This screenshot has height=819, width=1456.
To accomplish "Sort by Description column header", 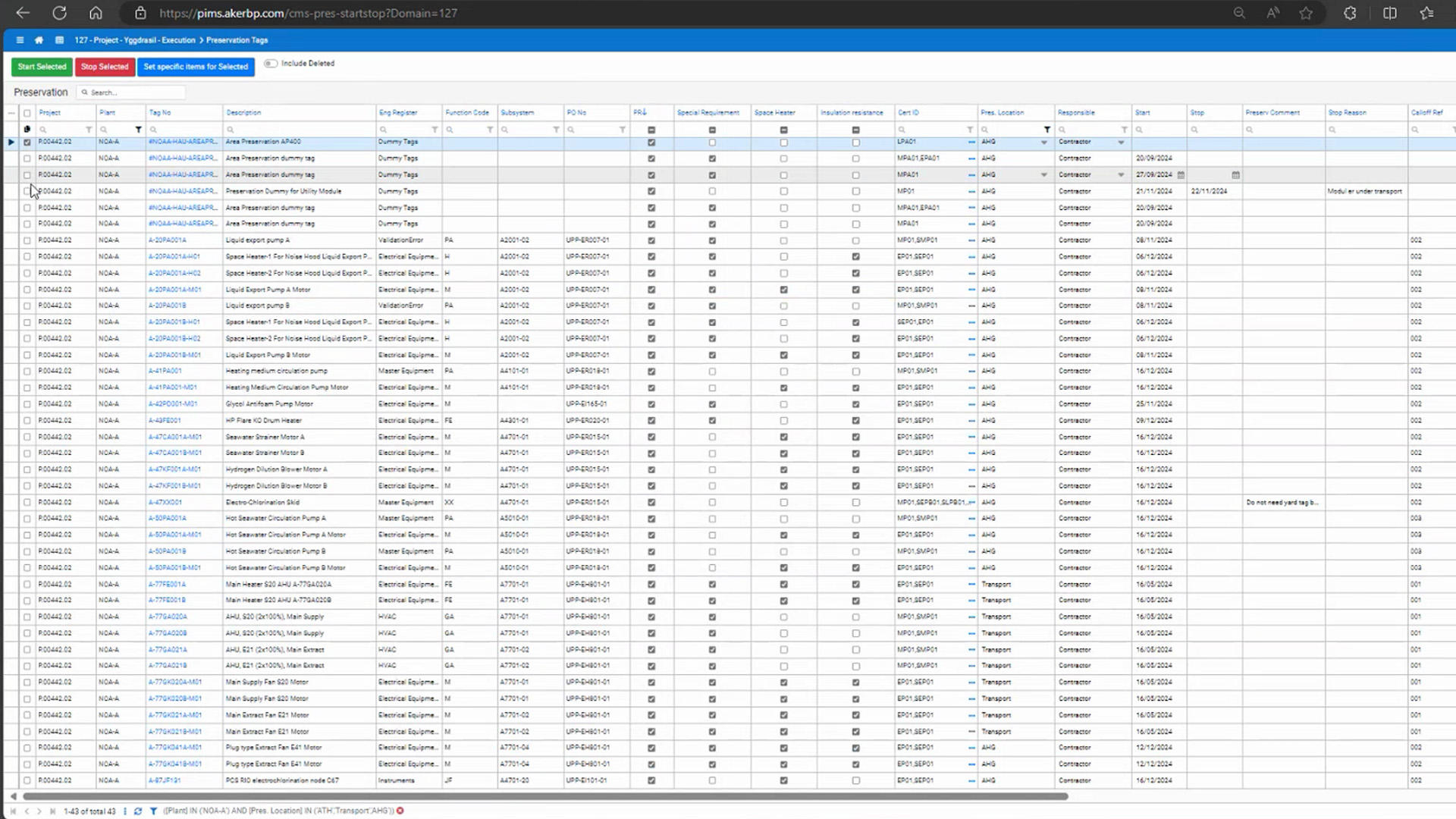I will pyautogui.click(x=243, y=112).
